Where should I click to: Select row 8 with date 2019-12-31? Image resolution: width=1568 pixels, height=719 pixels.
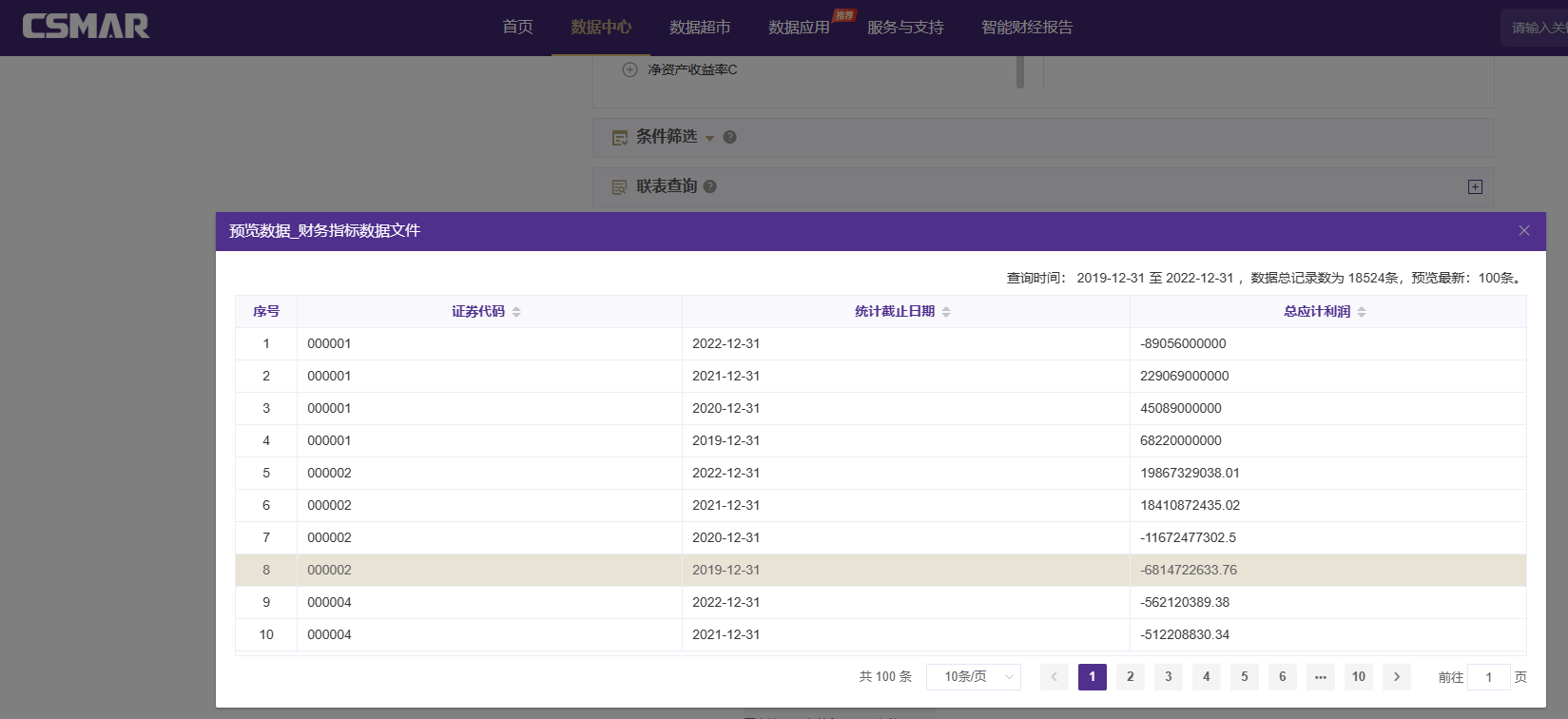pos(726,570)
